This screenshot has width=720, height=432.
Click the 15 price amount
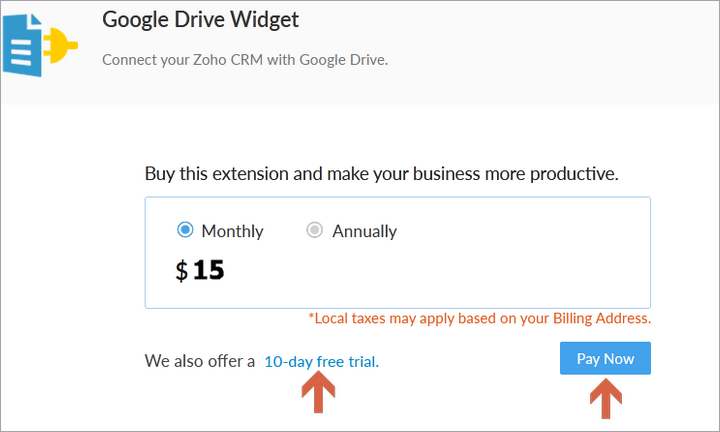[x=208, y=269]
